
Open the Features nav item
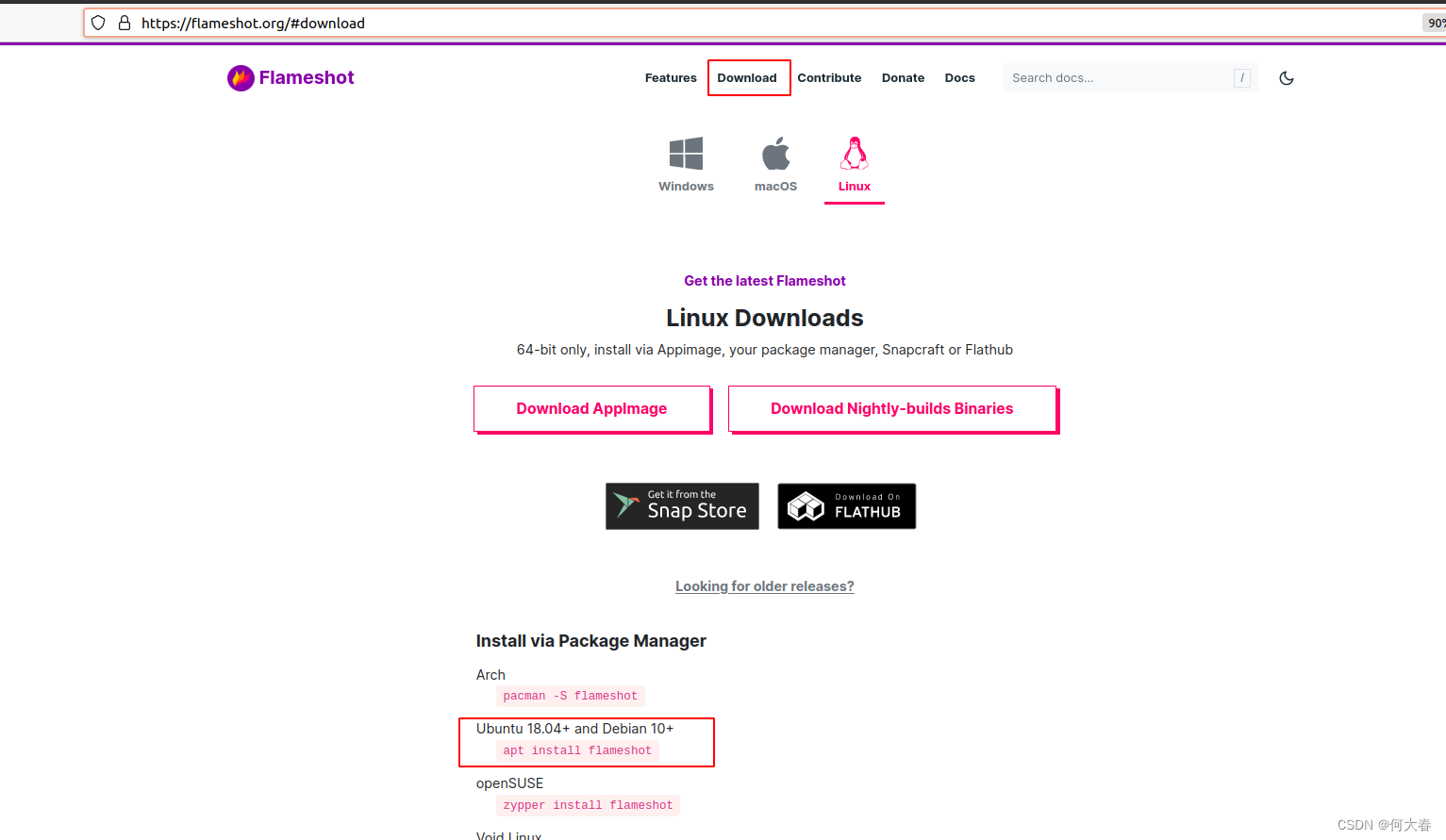click(x=671, y=78)
